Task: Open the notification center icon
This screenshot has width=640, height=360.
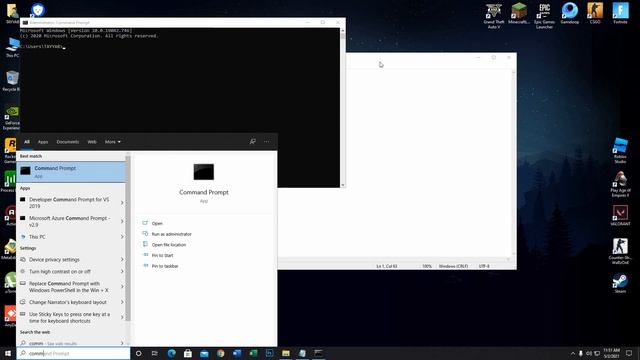Action: [x=629, y=353]
